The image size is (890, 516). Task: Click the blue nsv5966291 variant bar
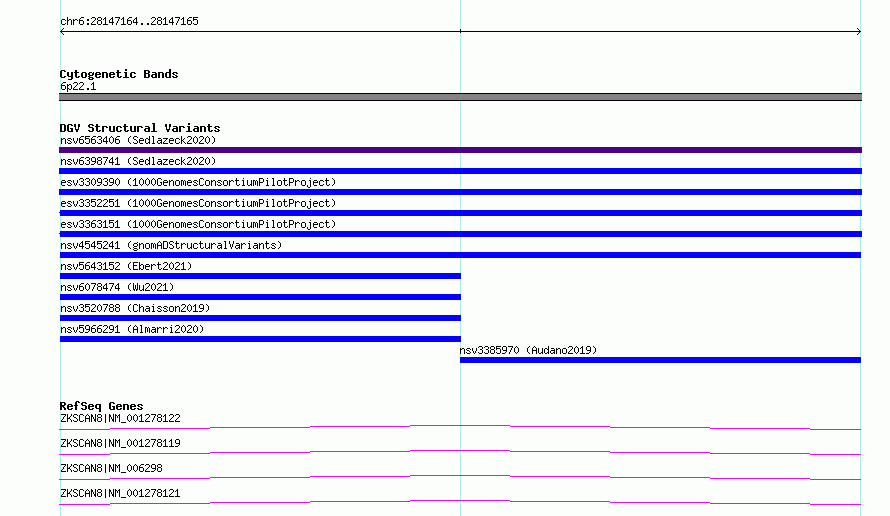pyautogui.click(x=260, y=339)
